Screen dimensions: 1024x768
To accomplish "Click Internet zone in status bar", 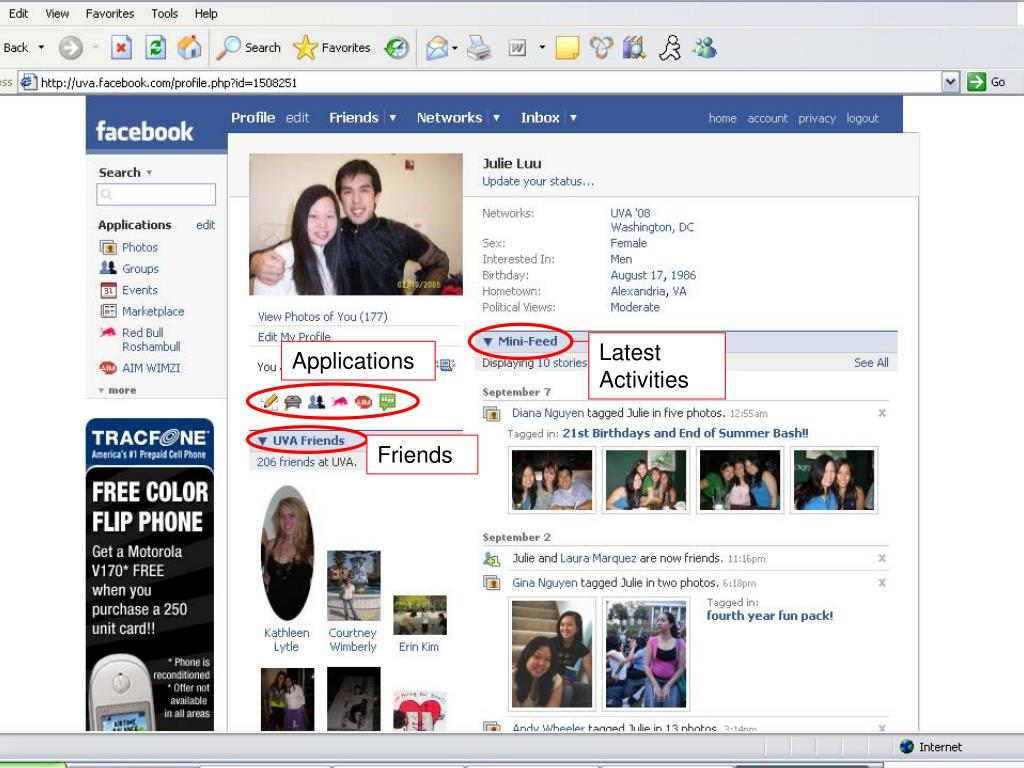I will pyautogui.click(x=931, y=747).
